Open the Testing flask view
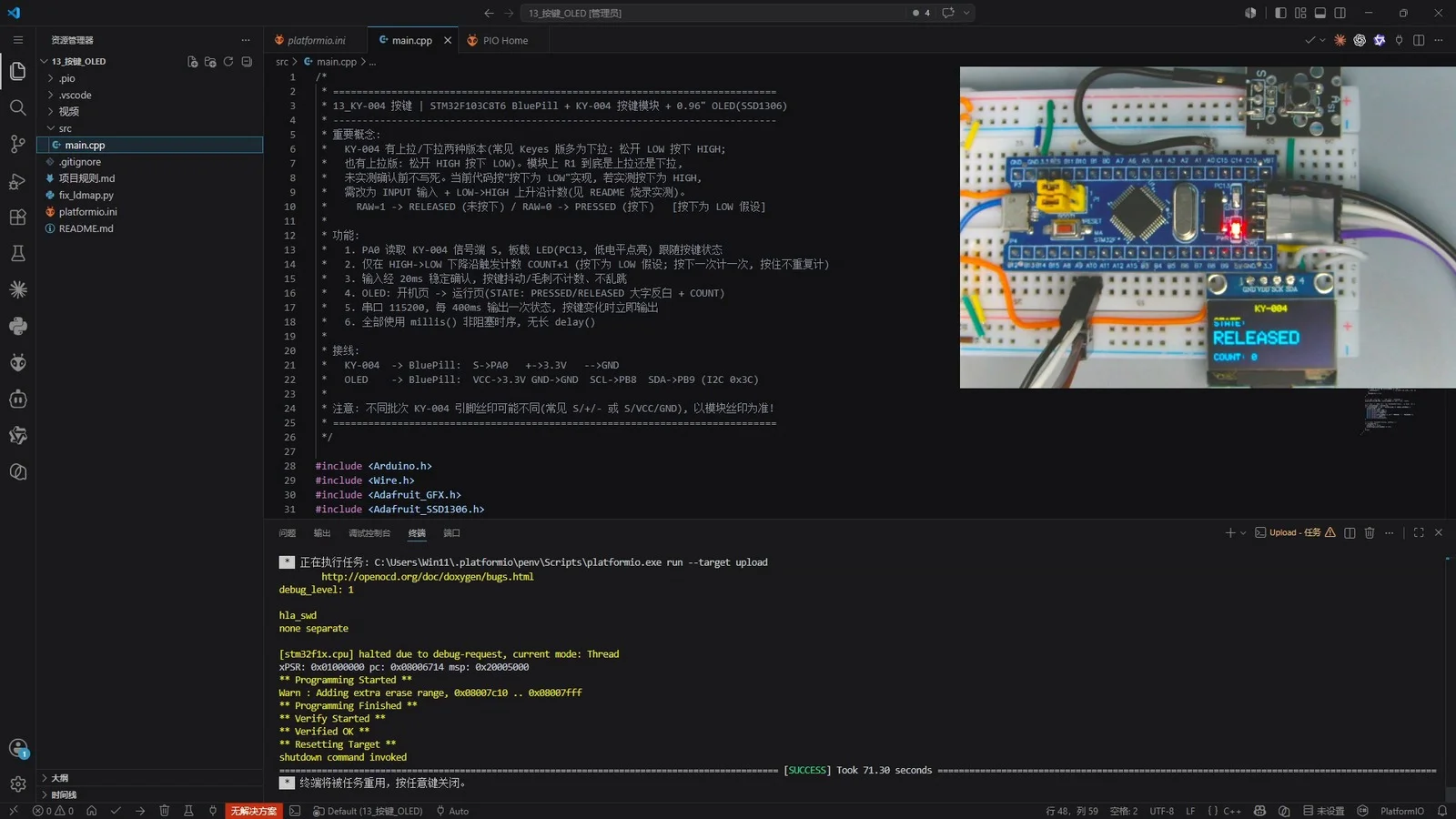 pos(17,254)
